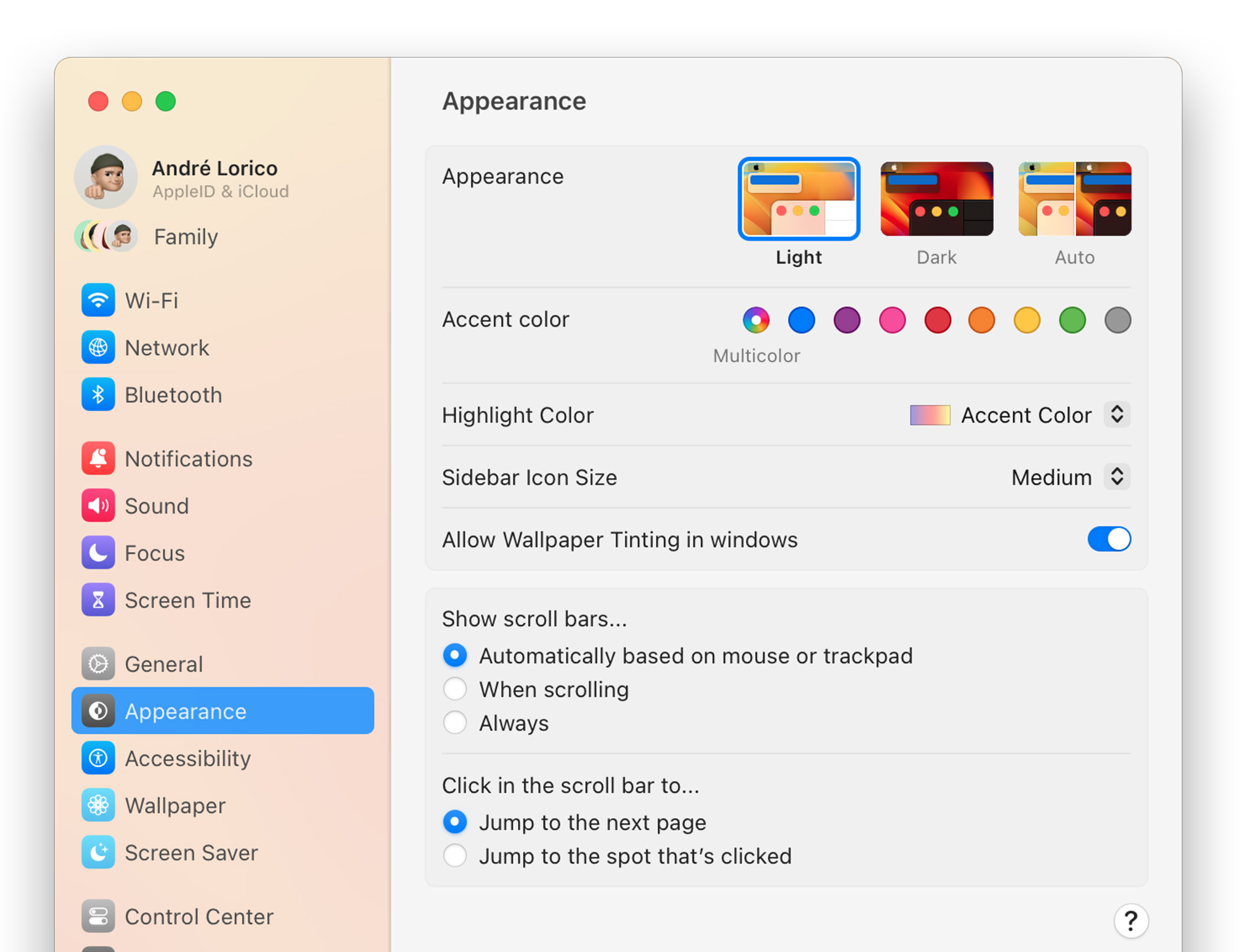Viewport: 1248px width, 952px height.
Task: Open the Wi-Fi settings icon
Action: [x=98, y=300]
